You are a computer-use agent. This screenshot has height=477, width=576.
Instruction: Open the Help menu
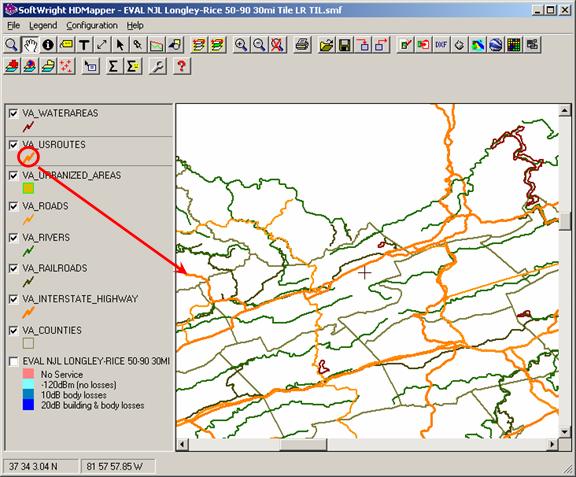coord(135,25)
